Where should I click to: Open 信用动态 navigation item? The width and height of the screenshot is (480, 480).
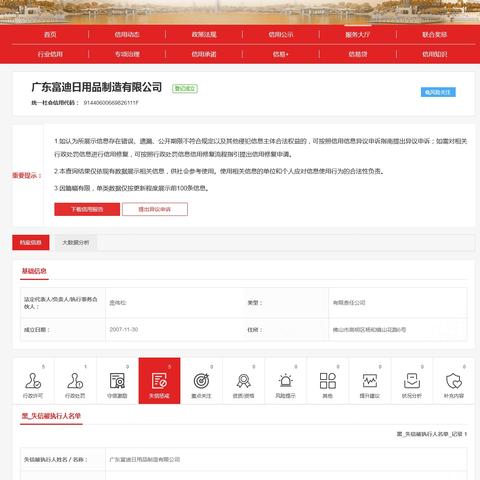pos(127,34)
